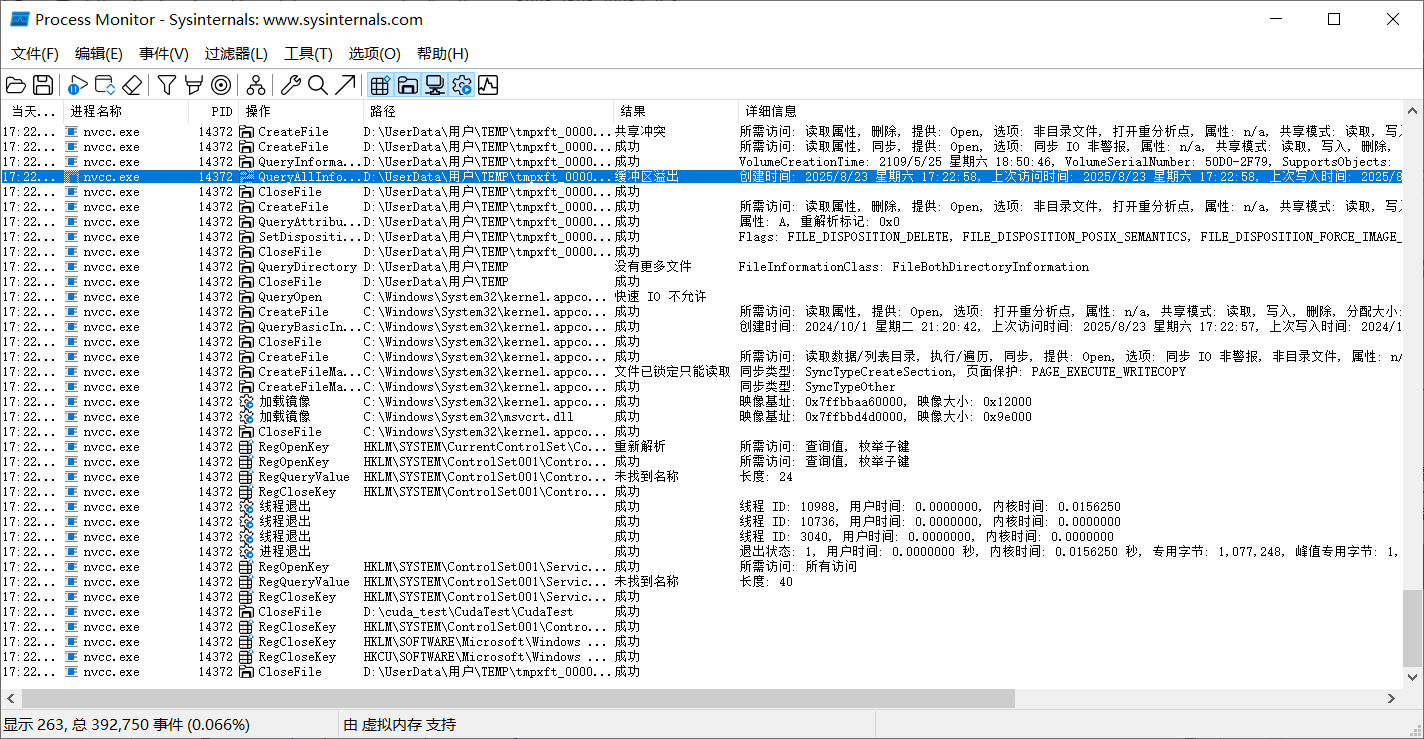Toggle show registry activity
1424x739 pixels.
pos(380,85)
